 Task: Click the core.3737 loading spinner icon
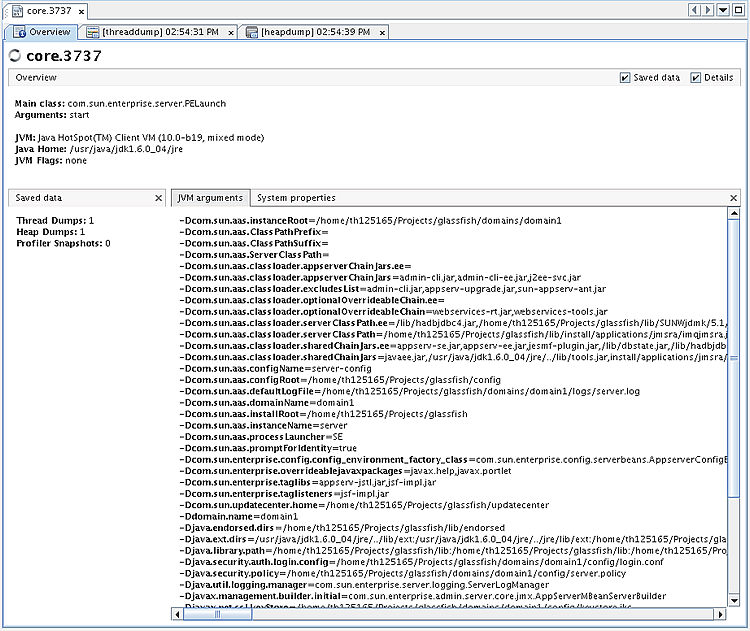(15, 56)
